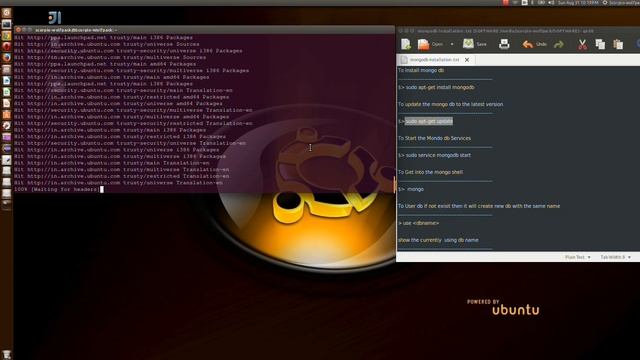Click the gedit window title bar
640x360 pixels.
point(518,31)
